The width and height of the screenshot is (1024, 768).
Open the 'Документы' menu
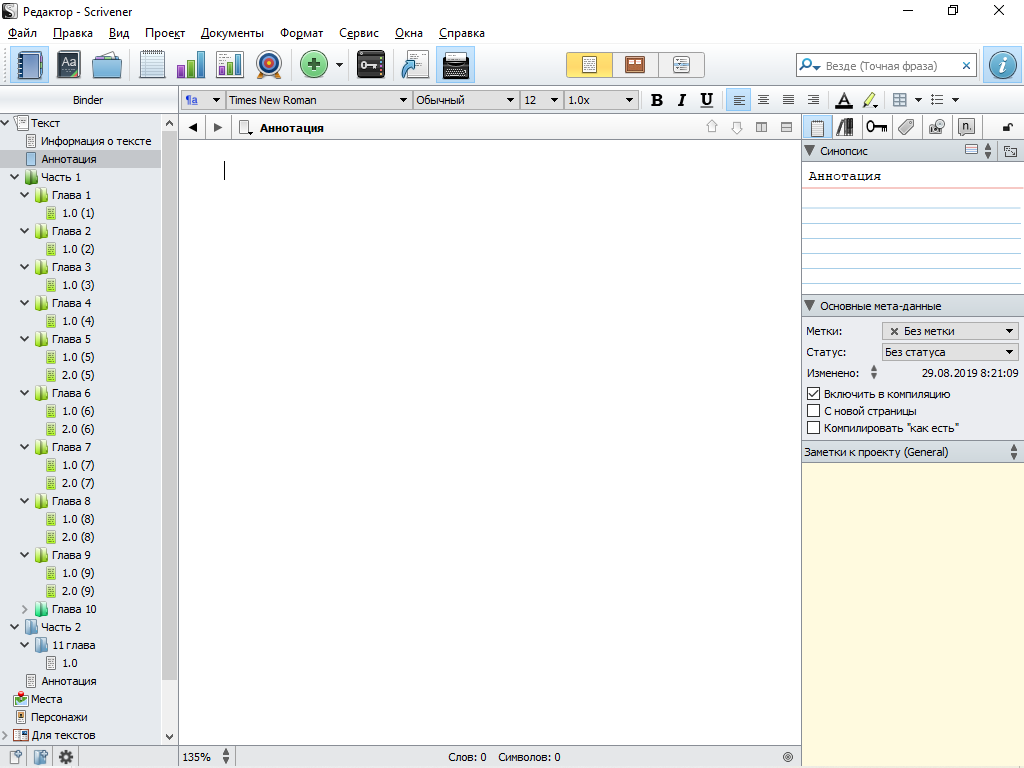pyautogui.click(x=232, y=33)
